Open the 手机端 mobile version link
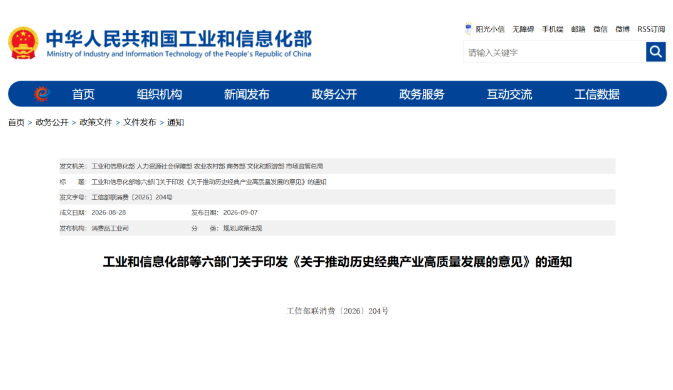Screen dimensions: 673x390 [x=552, y=29]
